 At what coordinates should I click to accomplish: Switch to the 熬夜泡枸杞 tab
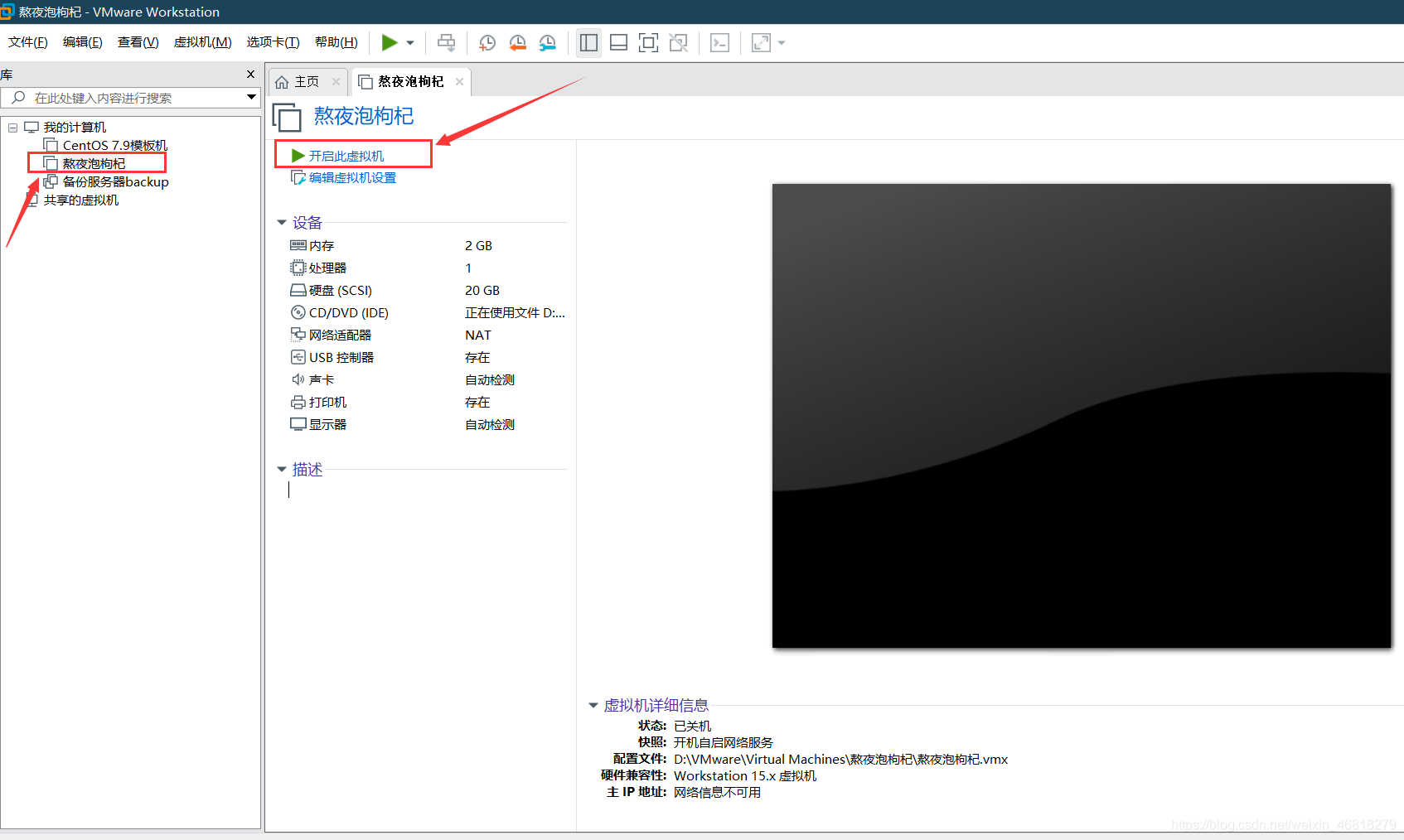coord(410,81)
